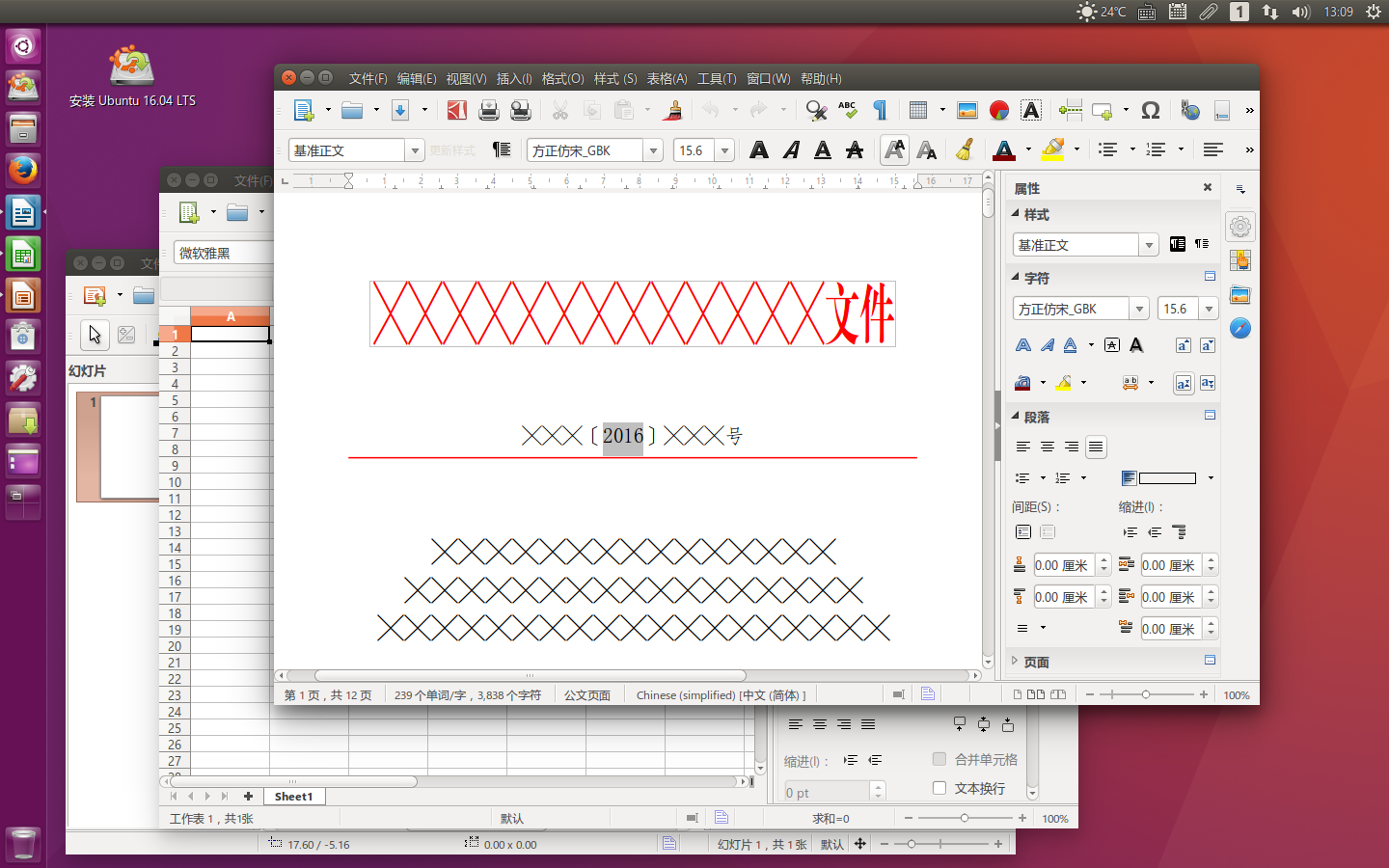Screen dimensions: 1389x868
Task: Open the sidebar Styles and Formatting deck
Action: [1240, 260]
